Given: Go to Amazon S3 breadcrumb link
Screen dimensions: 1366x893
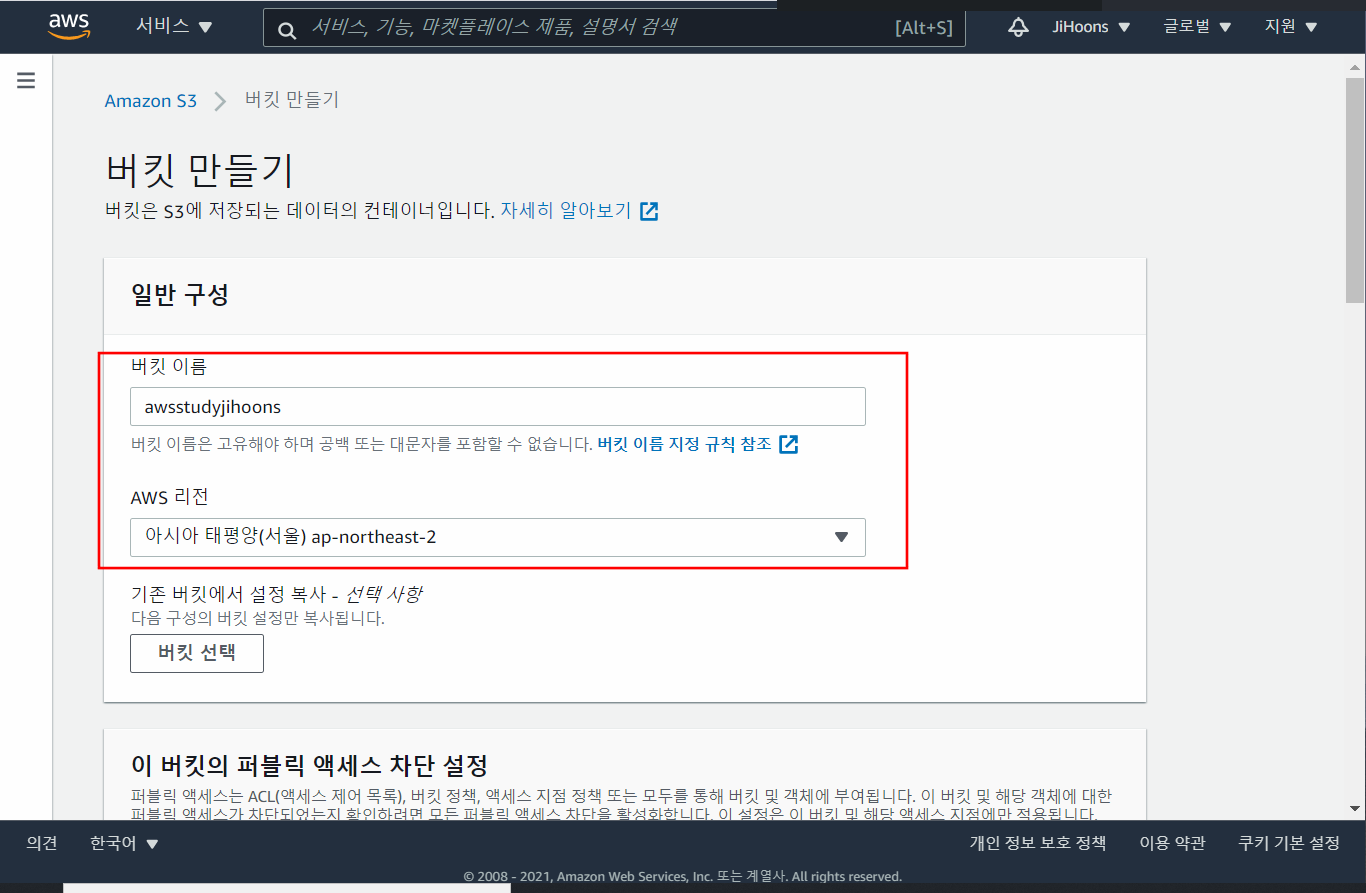Looking at the screenshot, I should click(151, 100).
